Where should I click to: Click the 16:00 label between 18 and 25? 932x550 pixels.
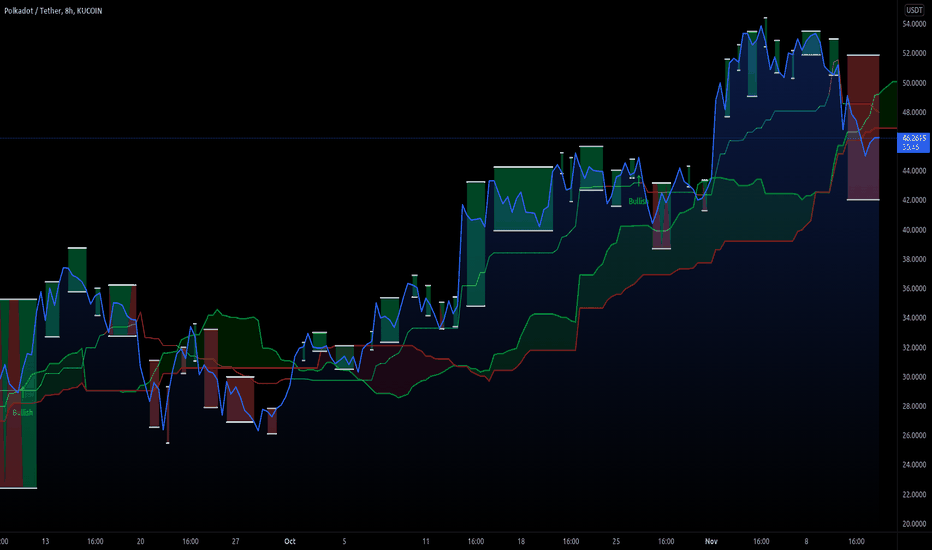[x=571, y=542]
